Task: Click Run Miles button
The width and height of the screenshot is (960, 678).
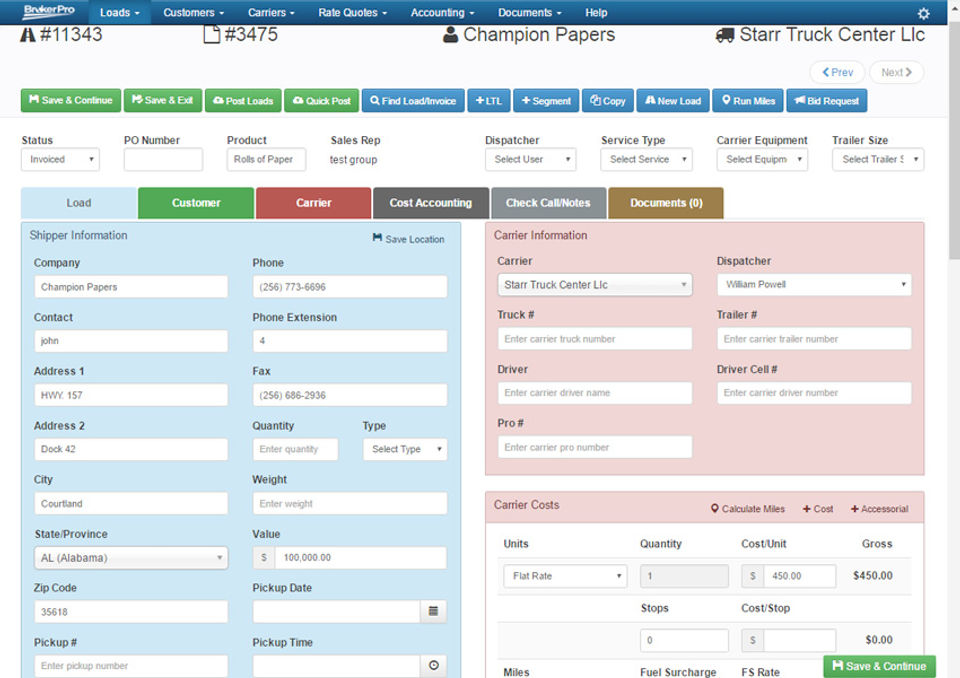Action: (748, 100)
